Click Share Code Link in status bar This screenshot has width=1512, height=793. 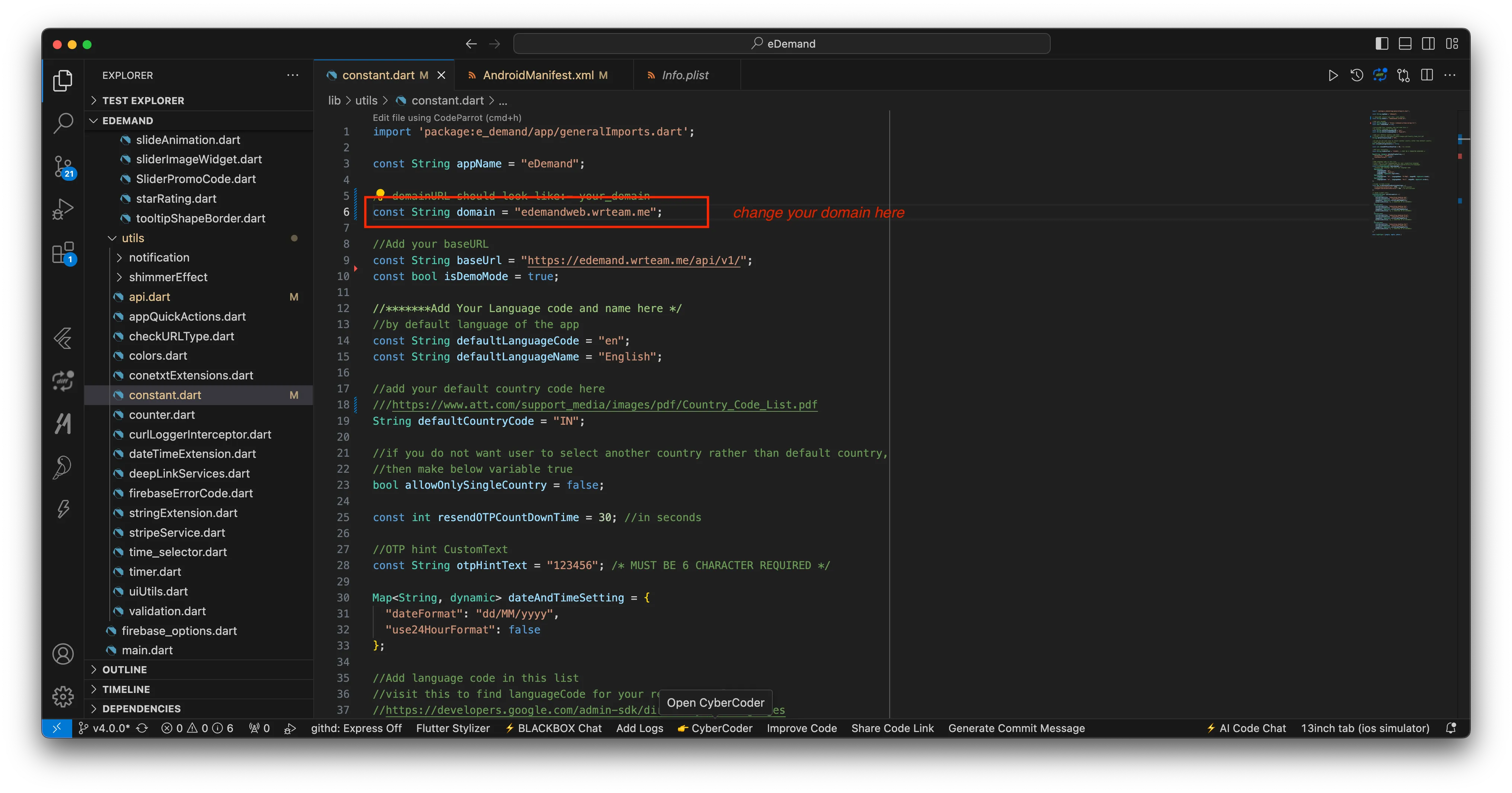[892, 728]
